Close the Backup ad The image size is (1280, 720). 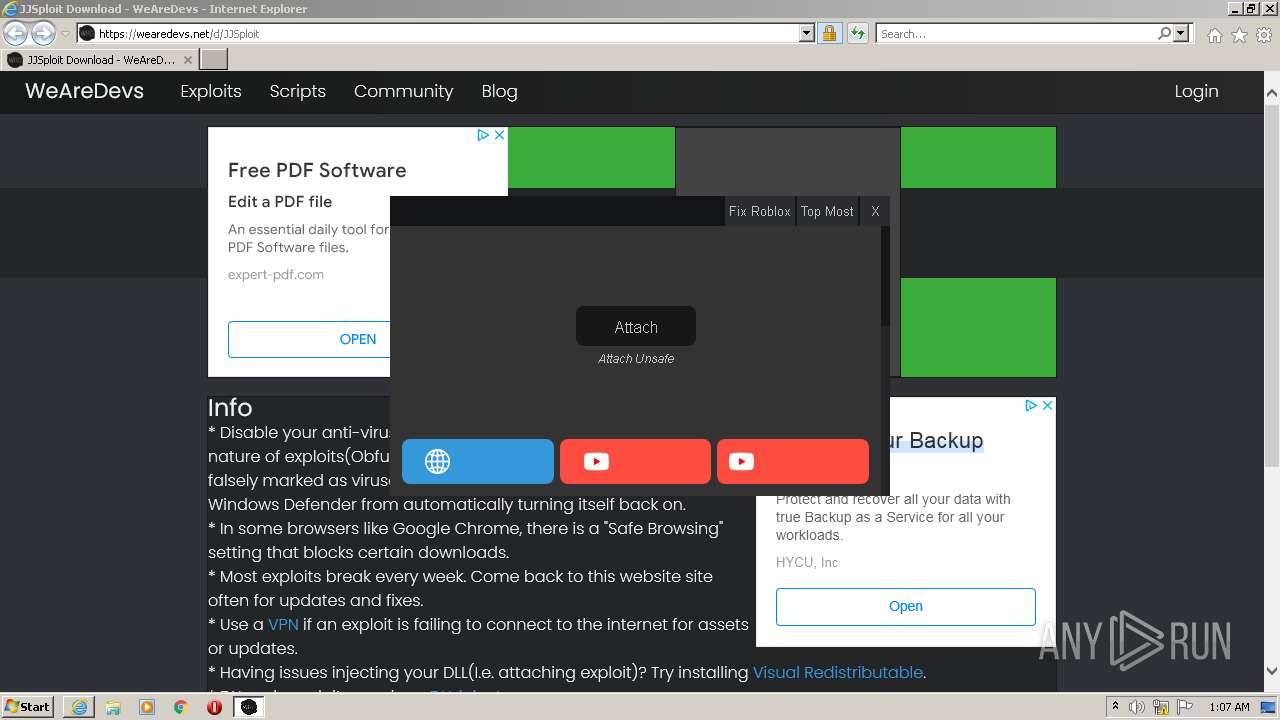click(1047, 405)
